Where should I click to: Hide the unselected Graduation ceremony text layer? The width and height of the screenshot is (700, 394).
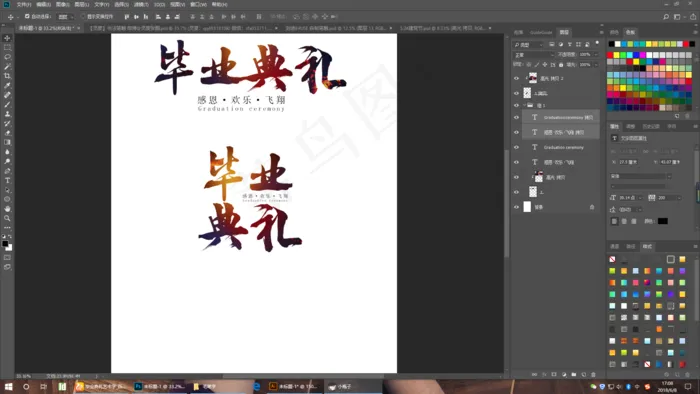click(x=517, y=147)
